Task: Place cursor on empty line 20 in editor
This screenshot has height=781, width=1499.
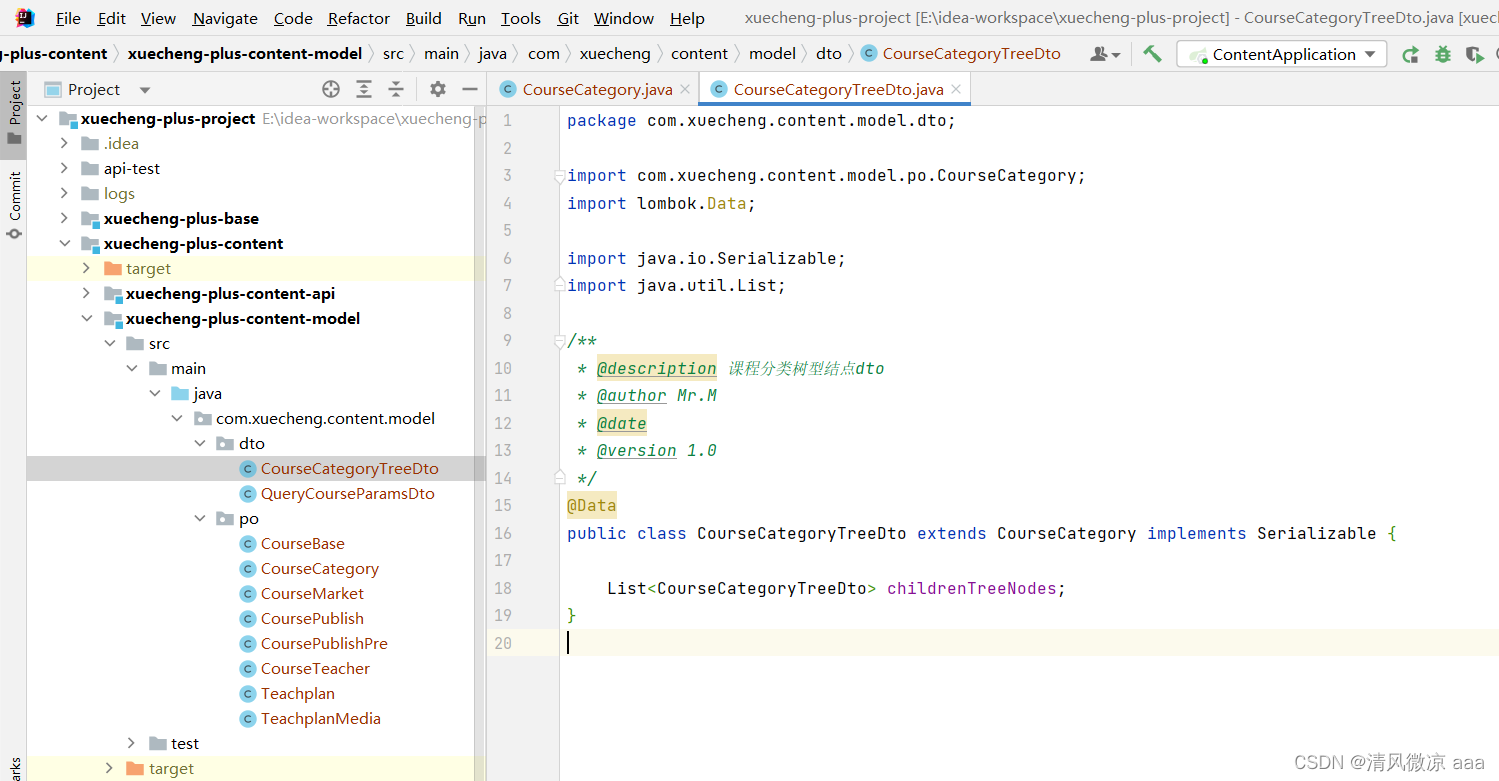Action: [x=1029, y=643]
